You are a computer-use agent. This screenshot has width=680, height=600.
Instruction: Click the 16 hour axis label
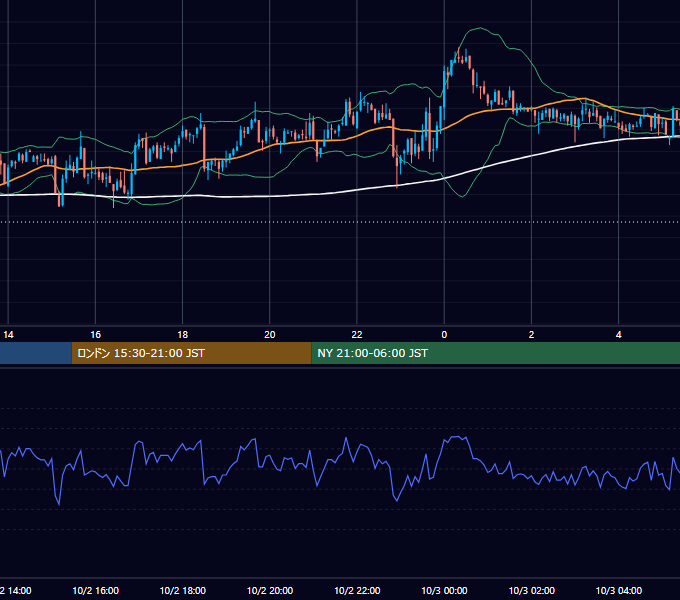[95, 335]
